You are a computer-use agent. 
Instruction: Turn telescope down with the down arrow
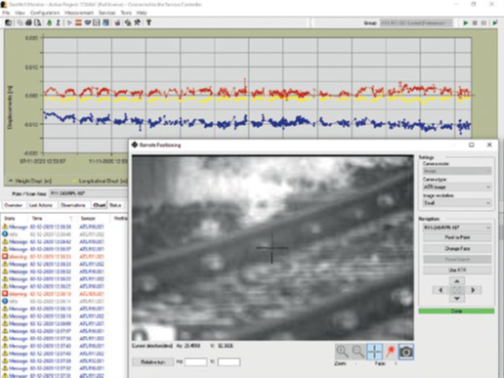click(457, 299)
